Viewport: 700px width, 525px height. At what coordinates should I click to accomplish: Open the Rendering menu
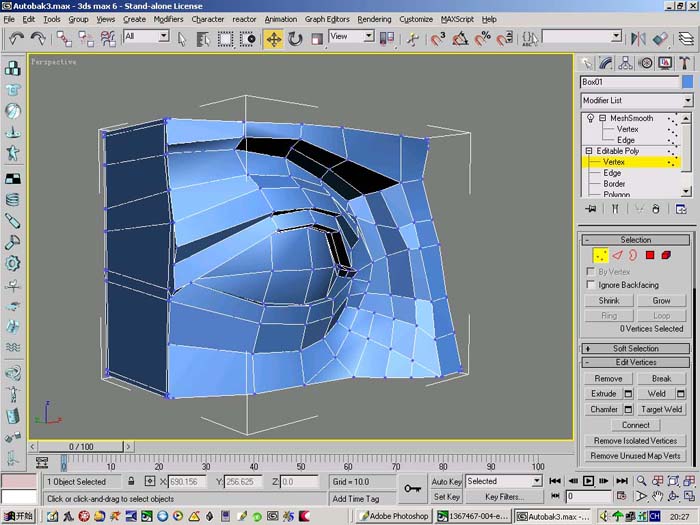(374, 19)
